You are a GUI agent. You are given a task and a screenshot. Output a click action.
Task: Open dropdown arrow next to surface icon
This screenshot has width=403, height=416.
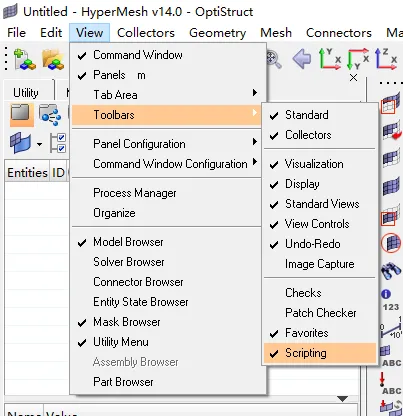39,144
